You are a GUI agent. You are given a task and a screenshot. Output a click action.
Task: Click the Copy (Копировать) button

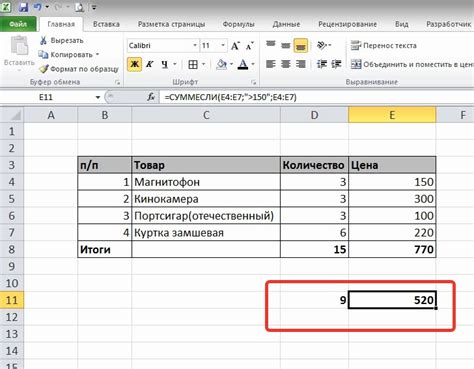(65, 54)
